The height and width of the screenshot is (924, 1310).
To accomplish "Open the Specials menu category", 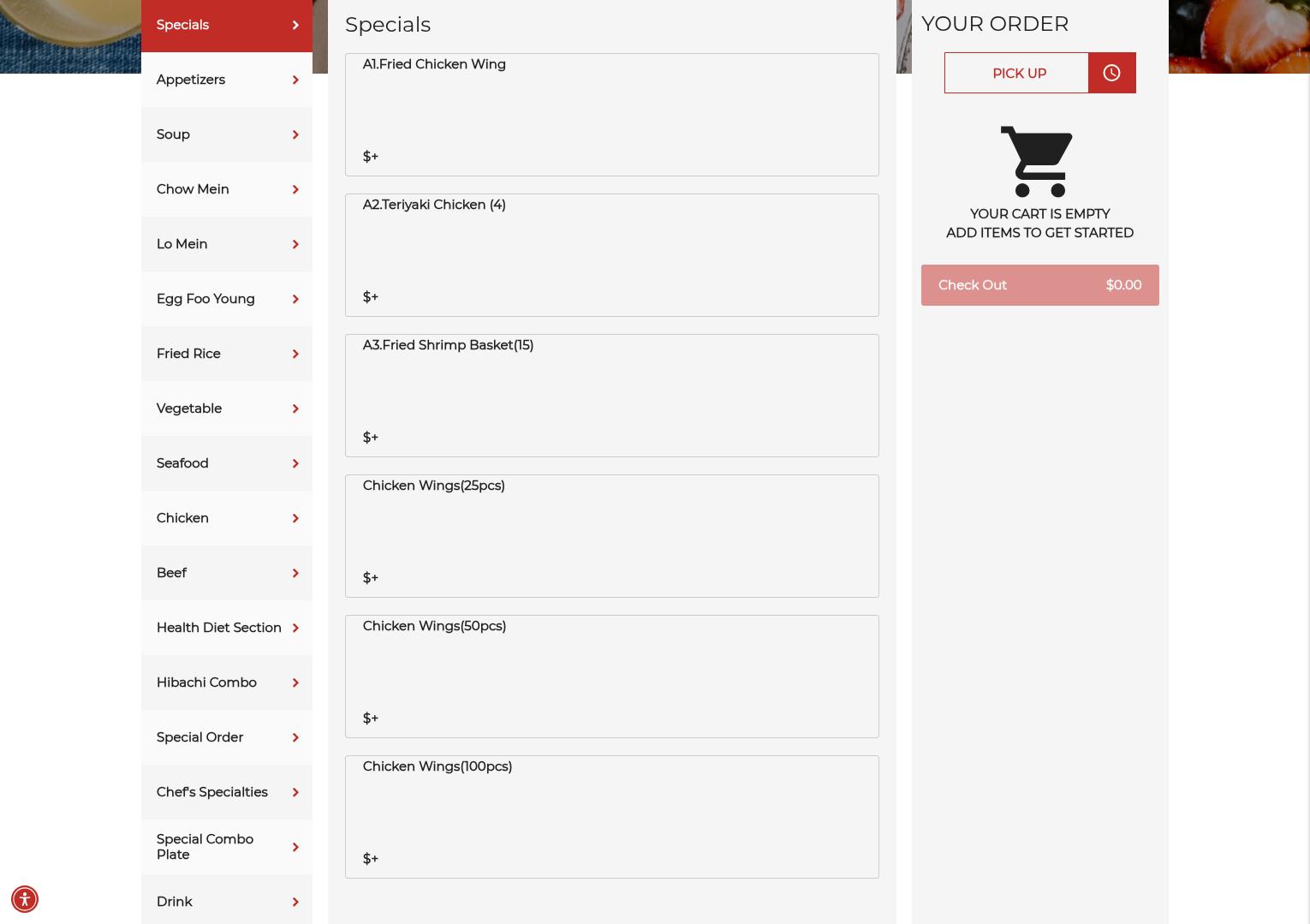I will pos(227,25).
